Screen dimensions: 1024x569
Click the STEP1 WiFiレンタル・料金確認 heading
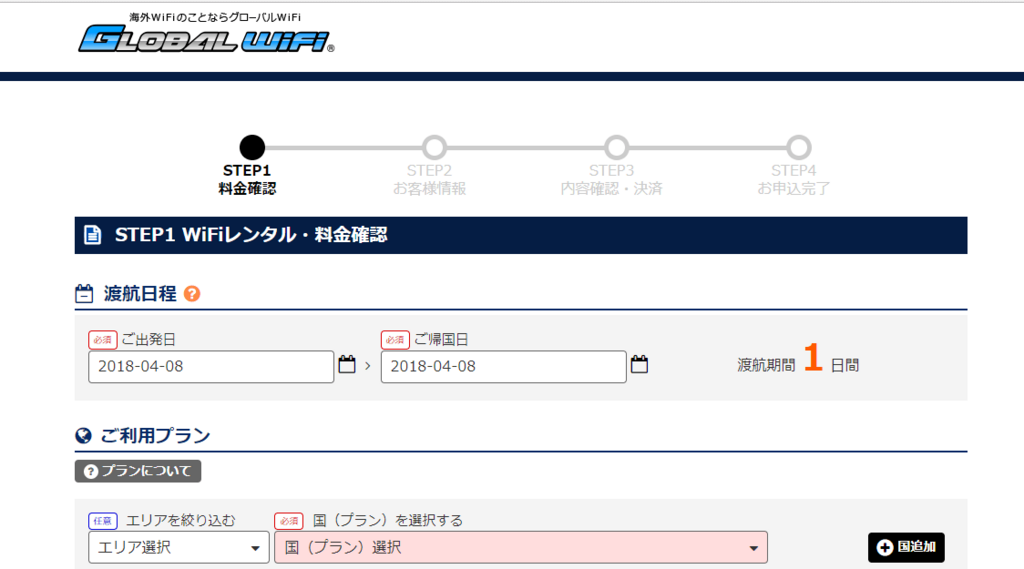pos(251,235)
